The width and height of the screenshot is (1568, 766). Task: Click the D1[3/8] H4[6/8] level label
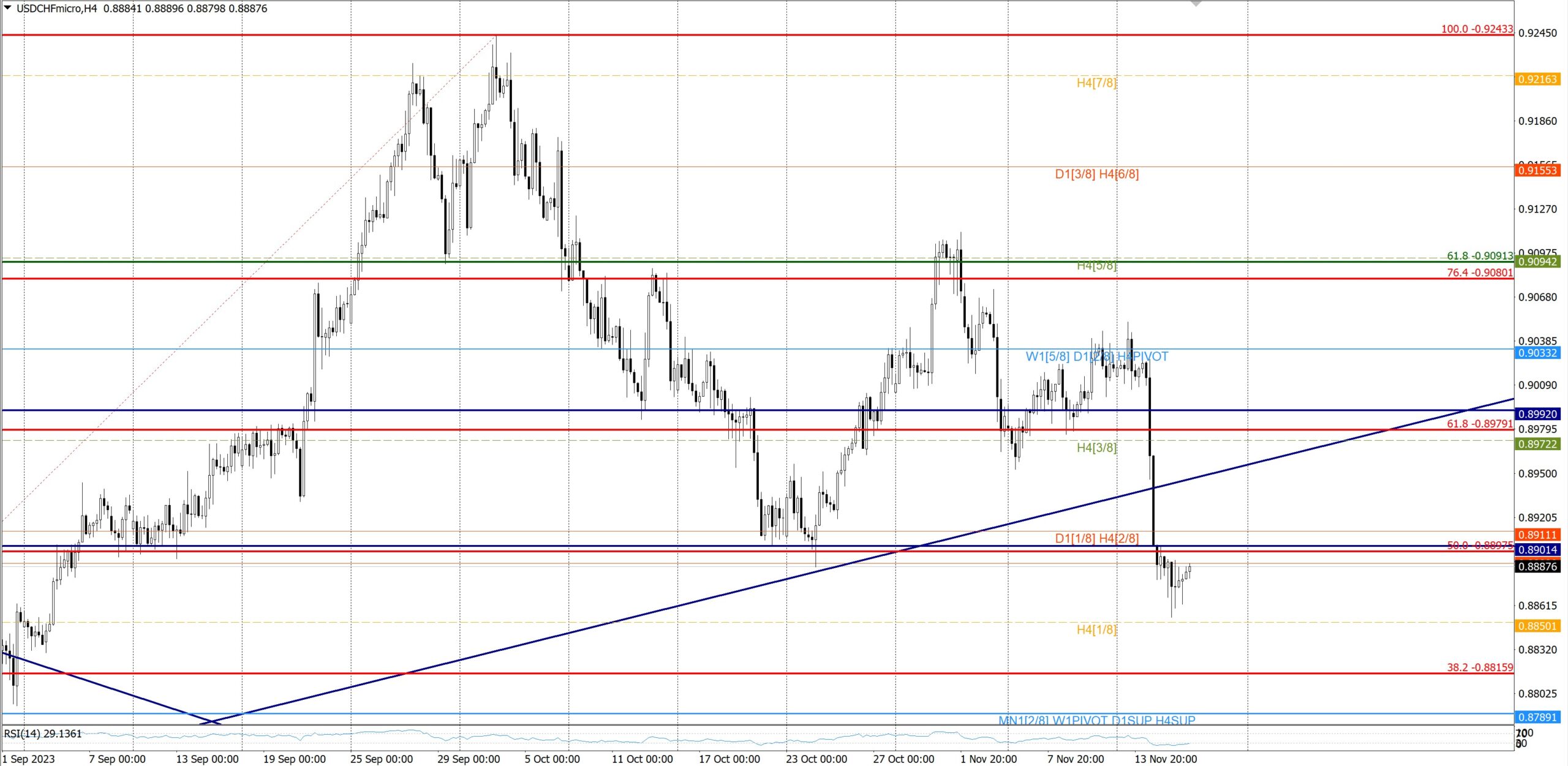point(1096,174)
